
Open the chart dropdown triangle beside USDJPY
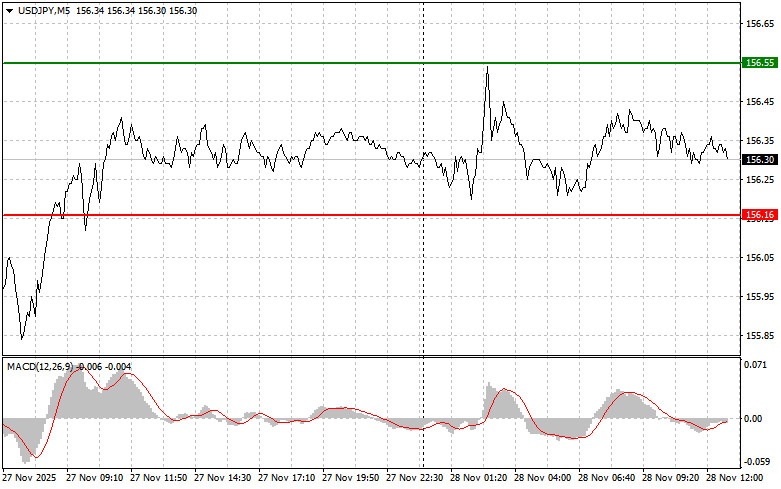pos(9,11)
